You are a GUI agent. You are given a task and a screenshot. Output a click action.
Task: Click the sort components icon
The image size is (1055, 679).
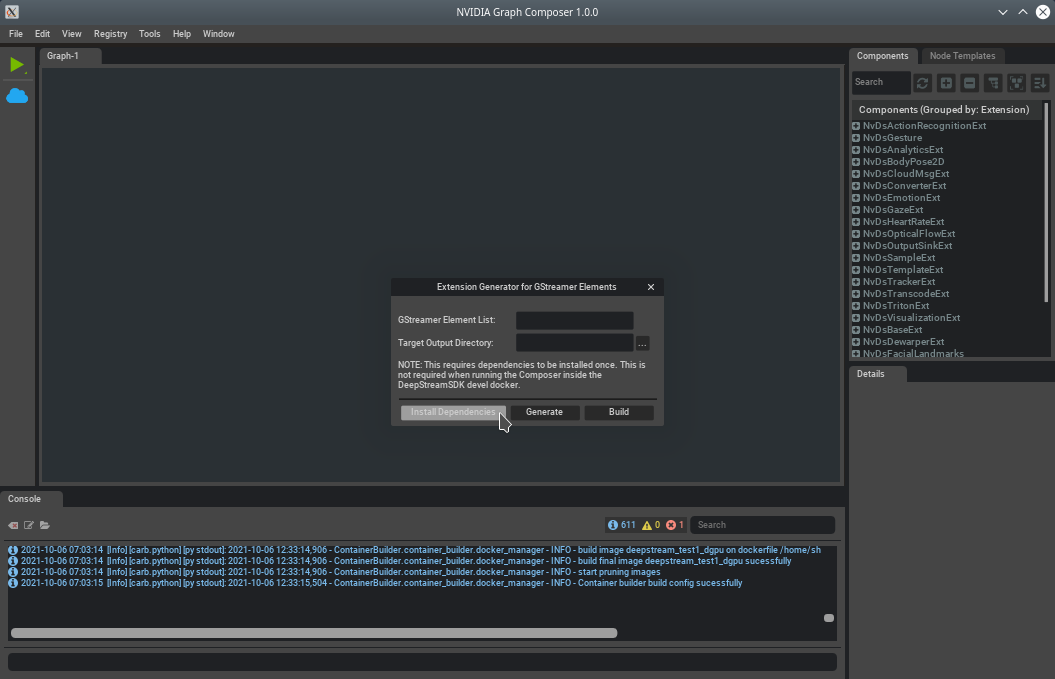pyautogui.click(x=1039, y=83)
